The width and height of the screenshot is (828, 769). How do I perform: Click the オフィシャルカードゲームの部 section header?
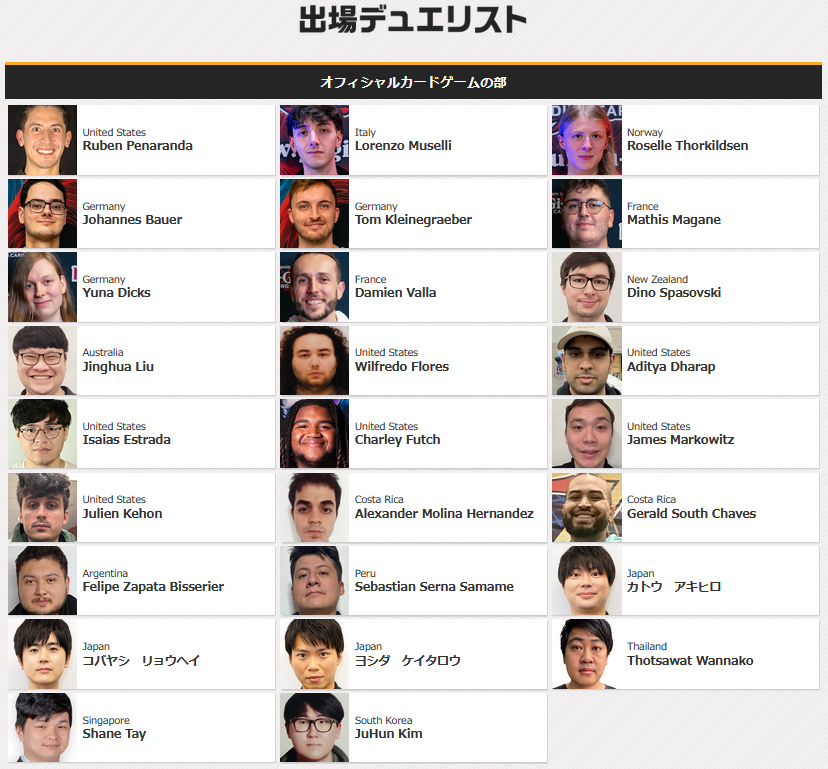pos(413,82)
